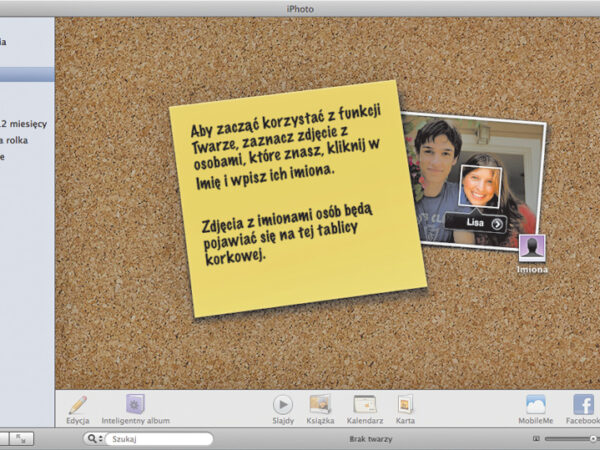
Task: Toggle full screen mode button
Action: (23, 439)
